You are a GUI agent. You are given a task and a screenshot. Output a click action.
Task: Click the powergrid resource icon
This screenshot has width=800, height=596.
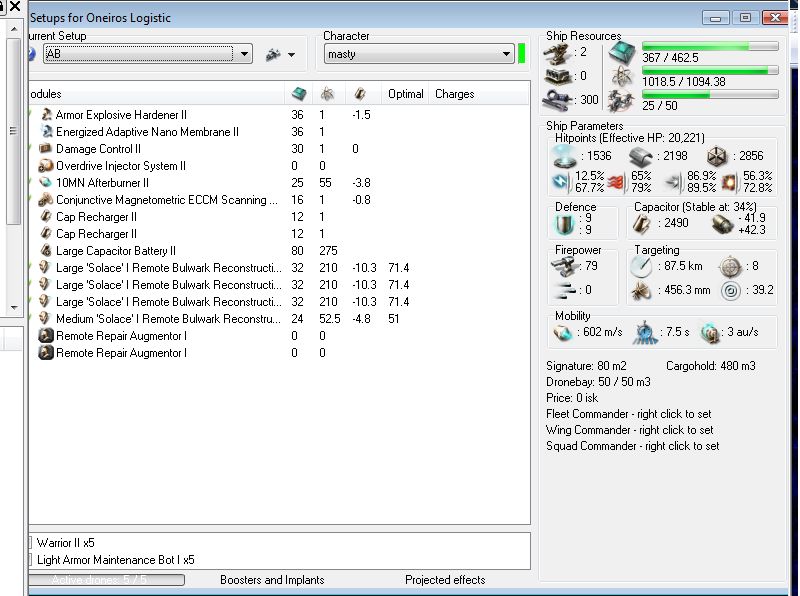(622, 77)
